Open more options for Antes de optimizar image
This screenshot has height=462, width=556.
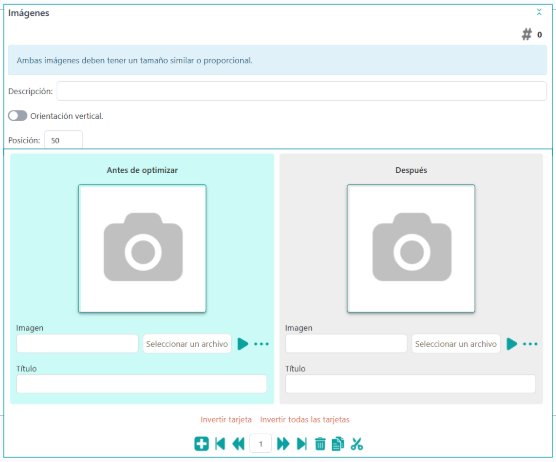click(x=261, y=344)
